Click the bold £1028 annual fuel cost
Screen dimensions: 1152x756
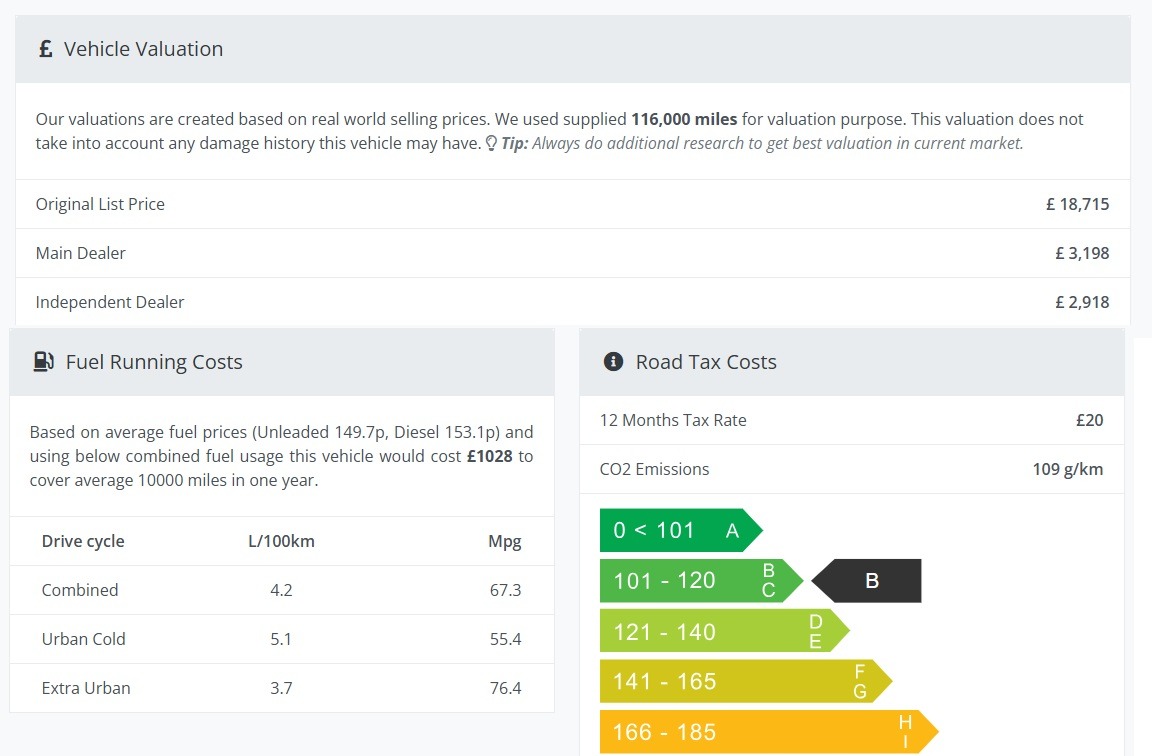click(x=490, y=456)
